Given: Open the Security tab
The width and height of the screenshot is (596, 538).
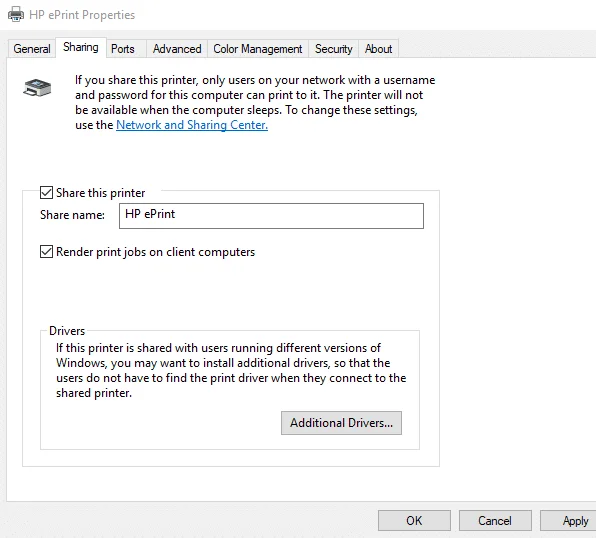Looking at the screenshot, I should click(333, 49).
